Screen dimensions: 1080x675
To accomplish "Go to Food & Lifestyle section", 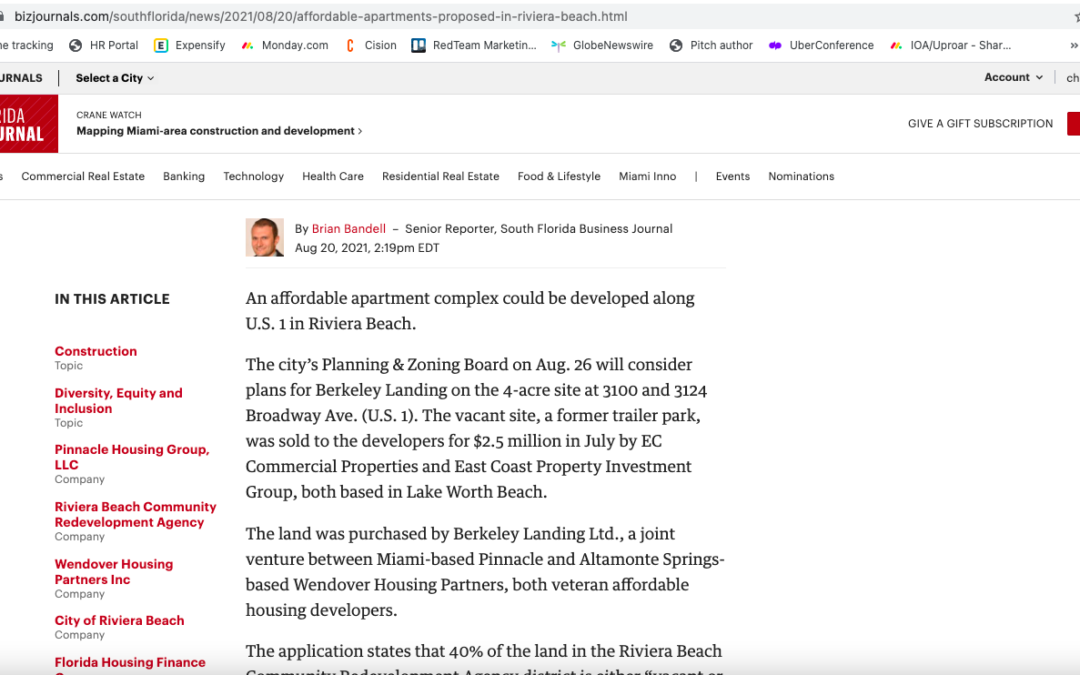I will pos(559,176).
